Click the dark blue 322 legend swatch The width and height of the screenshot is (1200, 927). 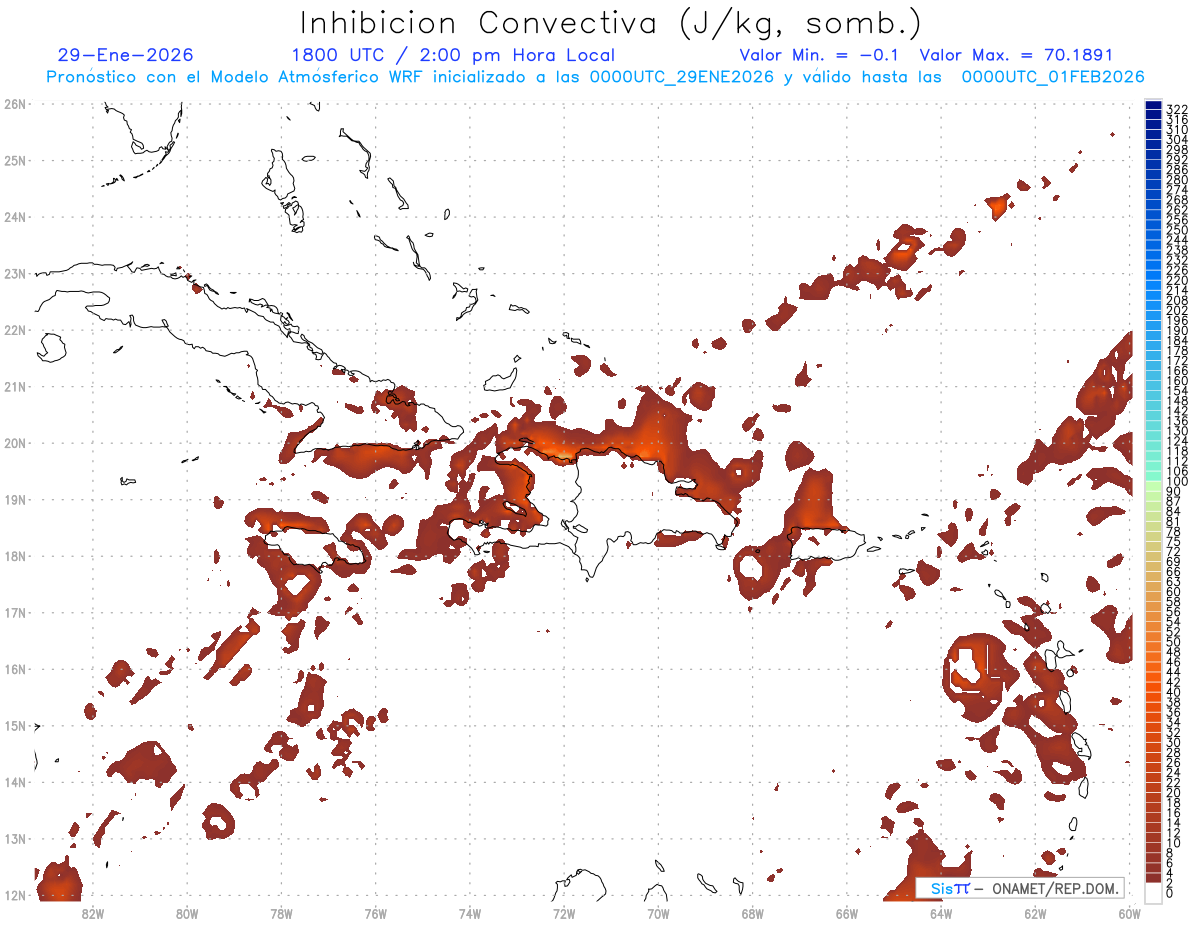1153,107
